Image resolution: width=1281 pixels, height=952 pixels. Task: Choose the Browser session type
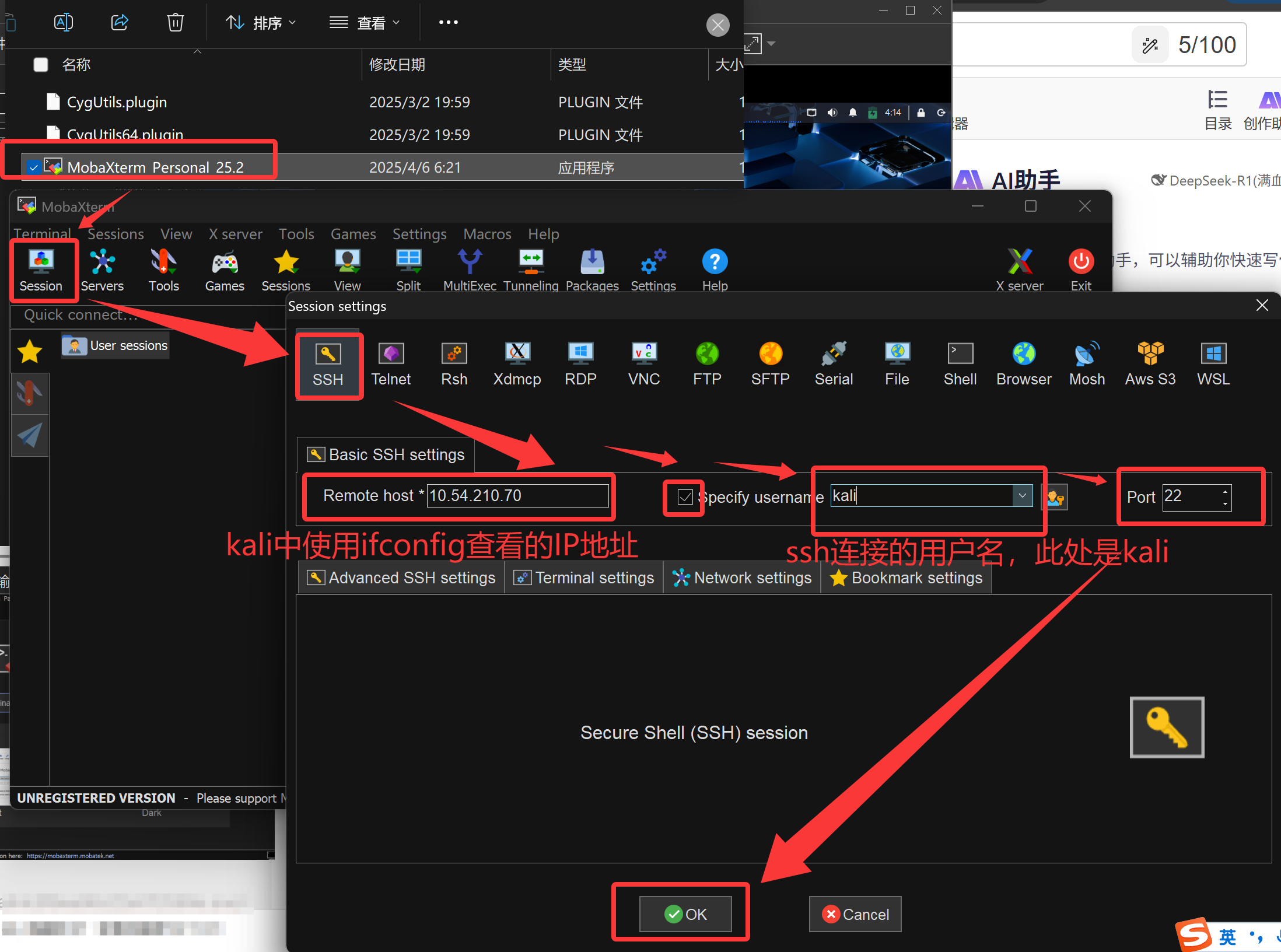pyautogui.click(x=1024, y=365)
